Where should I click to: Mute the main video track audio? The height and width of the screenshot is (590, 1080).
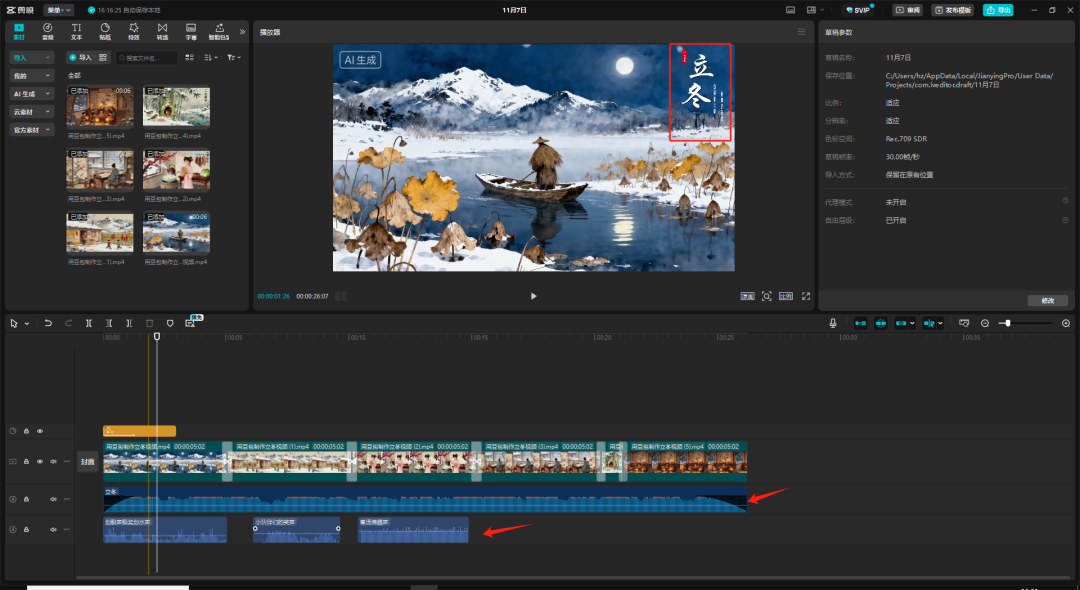coord(53,462)
